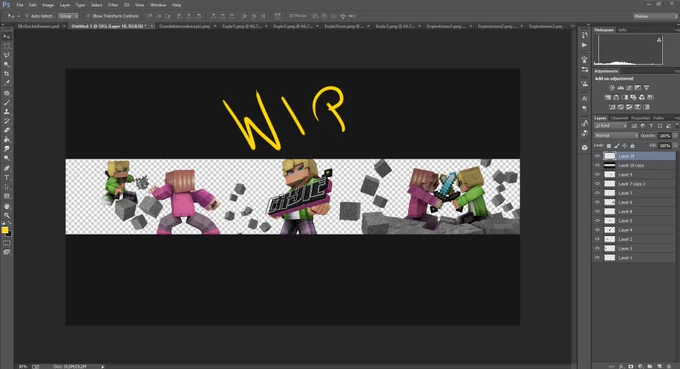Click the lock position icon

(624, 146)
